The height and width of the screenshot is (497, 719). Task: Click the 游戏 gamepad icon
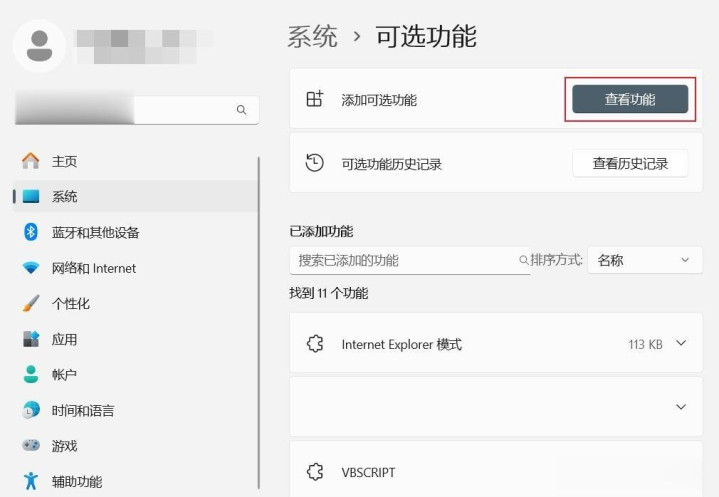[31, 445]
